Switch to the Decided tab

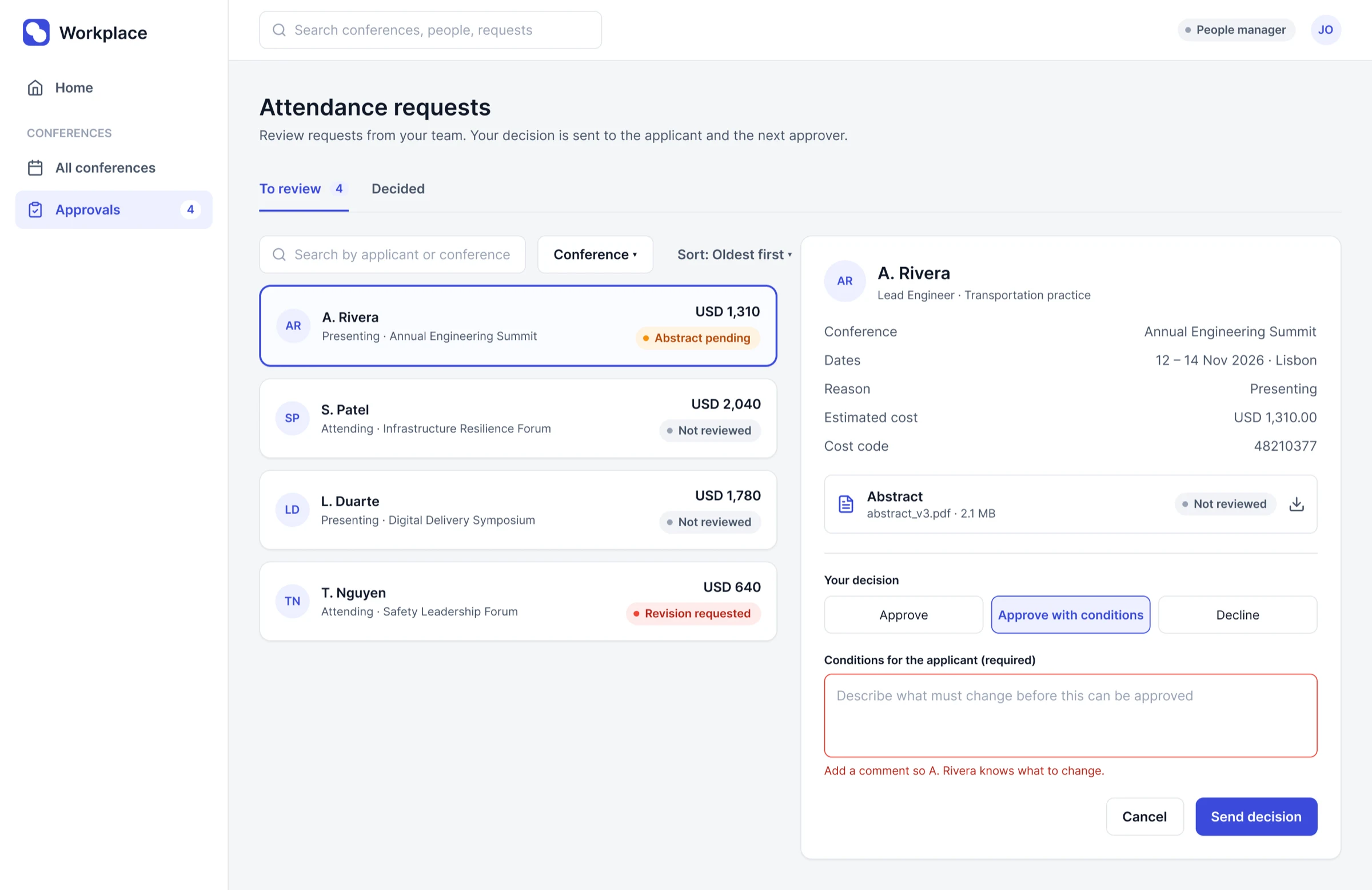pyautogui.click(x=398, y=189)
